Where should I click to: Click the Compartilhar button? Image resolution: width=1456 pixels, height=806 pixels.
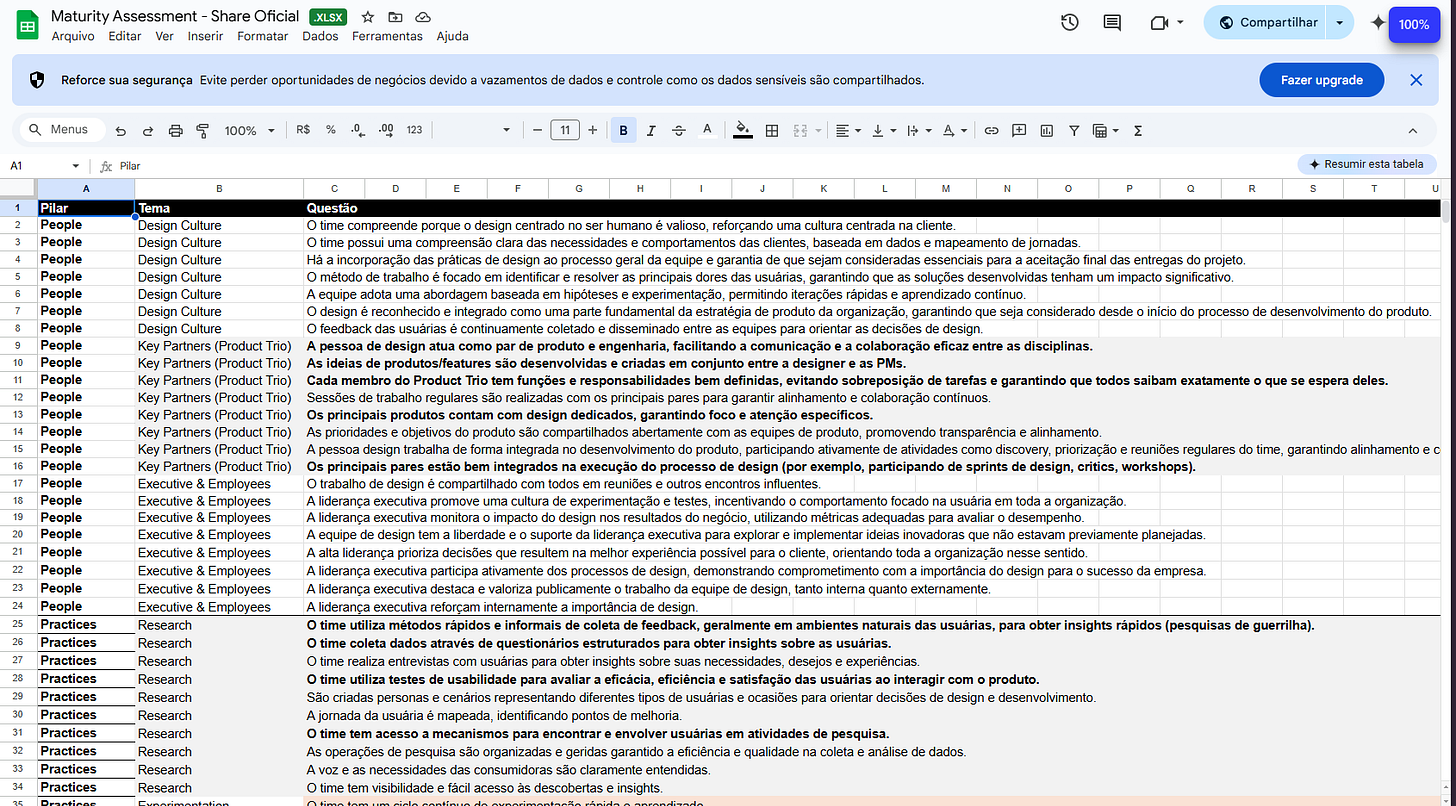tap(1265, 23)
